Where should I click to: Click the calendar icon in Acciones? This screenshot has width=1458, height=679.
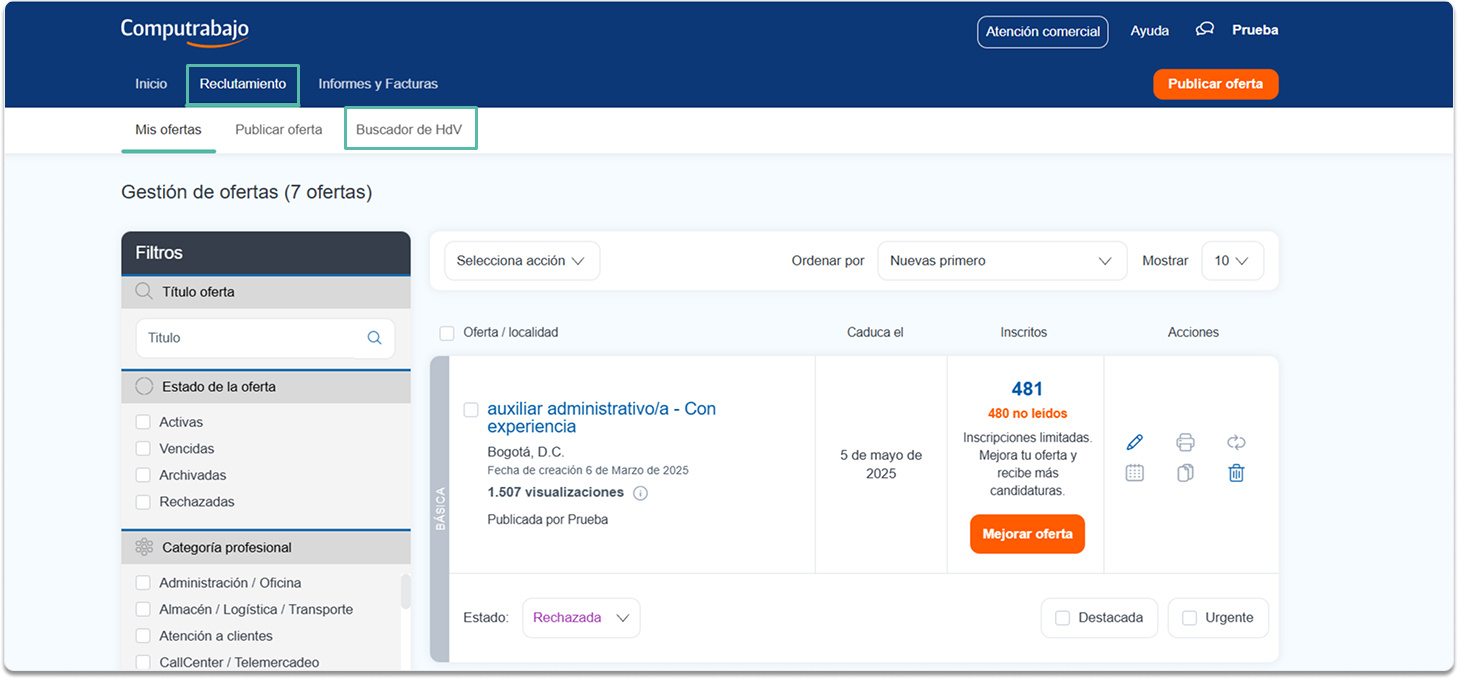[1134, 473]
